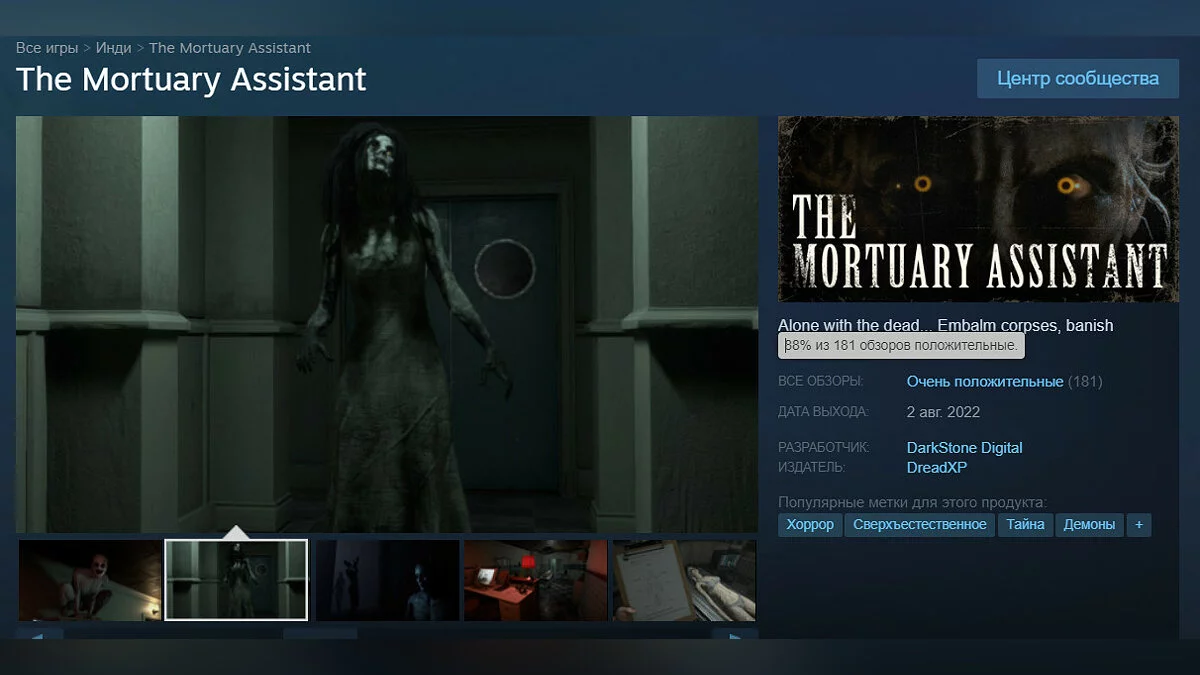Viewport: 1200px width, 675px height.
Task: Select the Тайна tag
Action: click(x=1026, y=525)
